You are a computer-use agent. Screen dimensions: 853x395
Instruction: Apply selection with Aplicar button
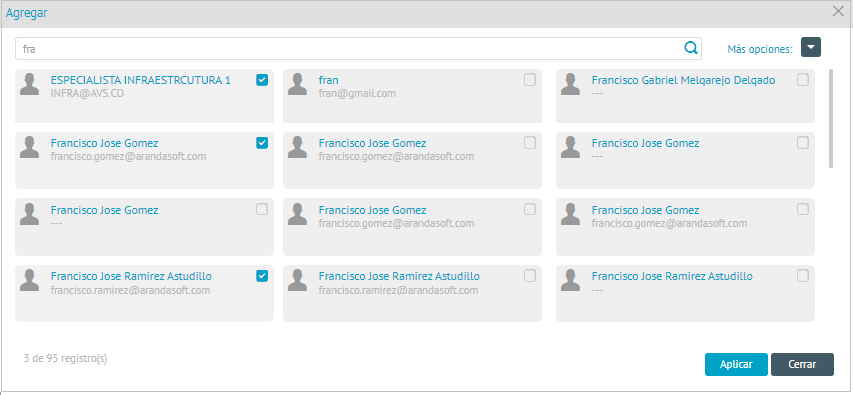[x=736, y=365]
